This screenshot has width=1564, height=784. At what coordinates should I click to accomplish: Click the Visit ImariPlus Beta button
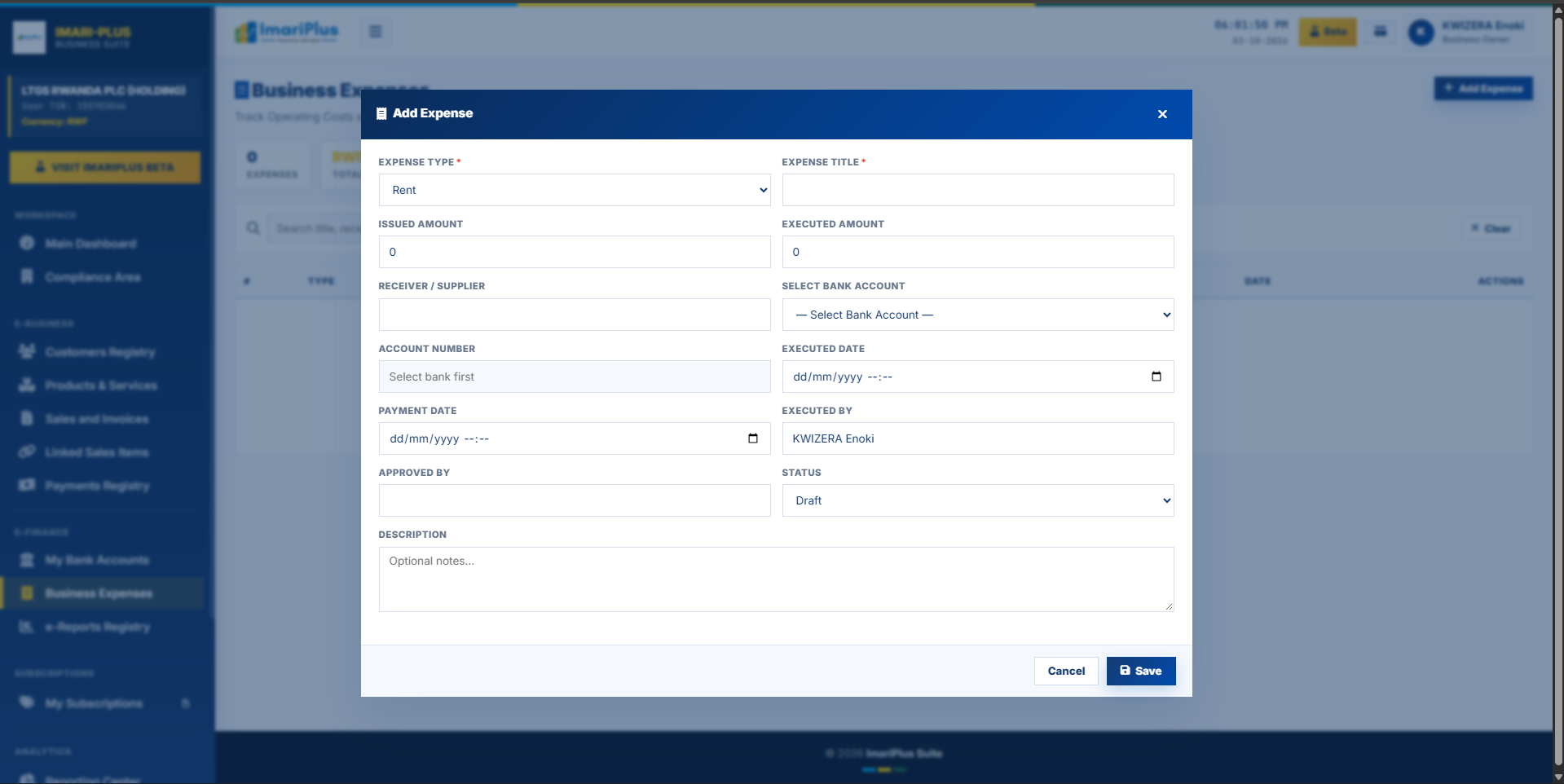click(105, 167)
